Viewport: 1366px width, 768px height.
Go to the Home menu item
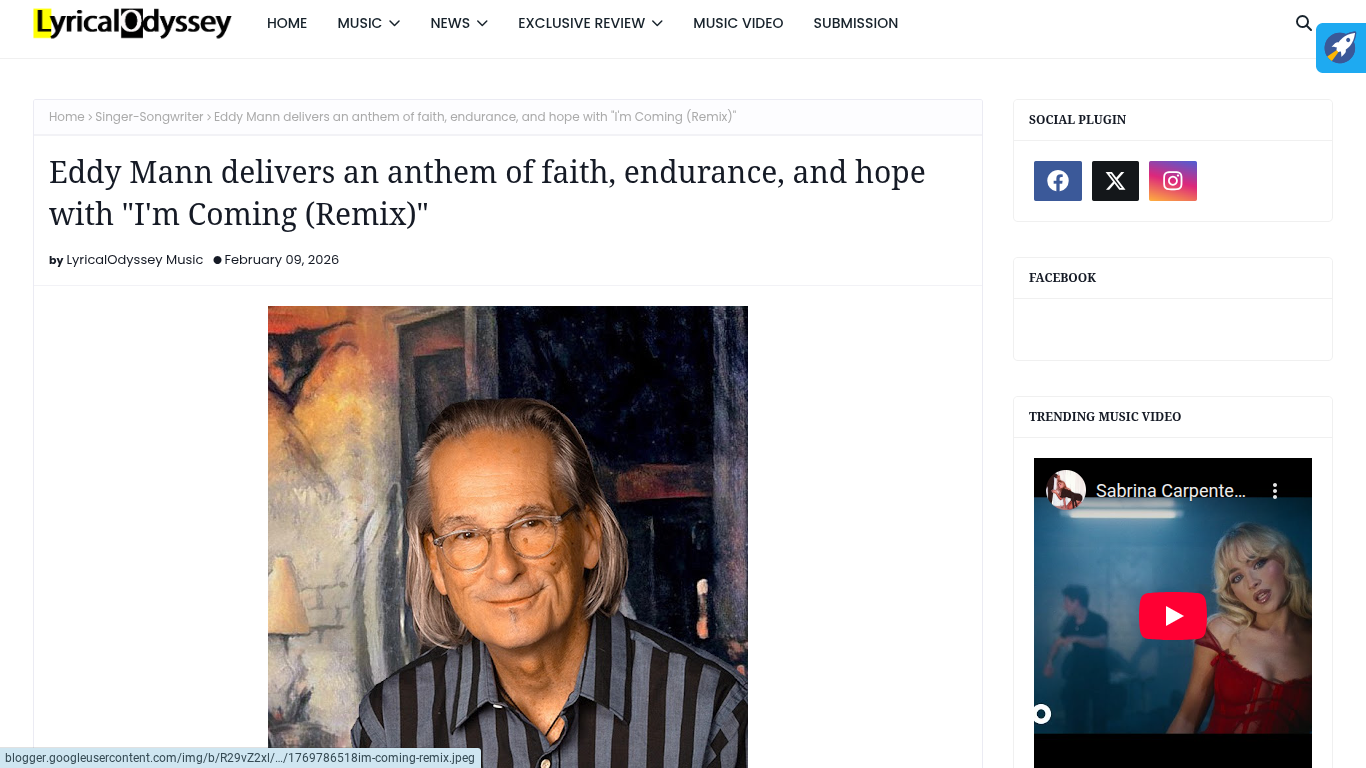coord(287,23)
